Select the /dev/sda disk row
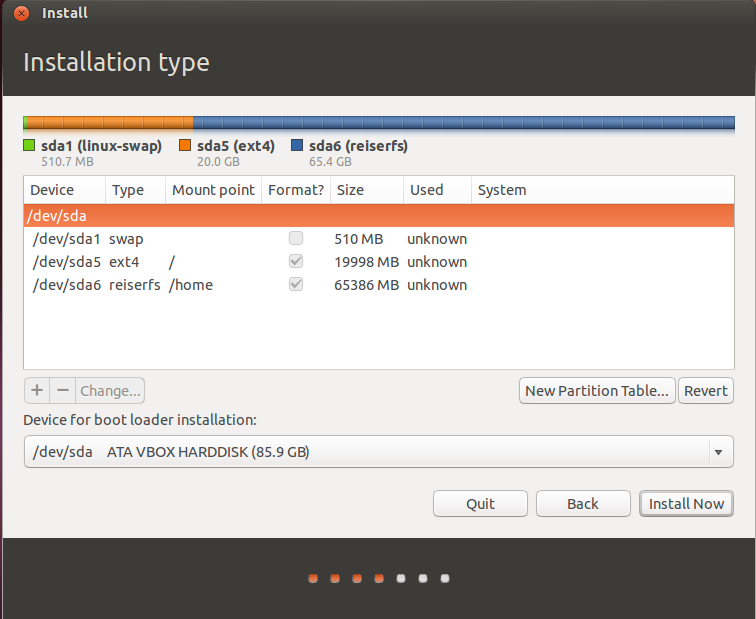This screenshot has width=756, height=619. 379,215
